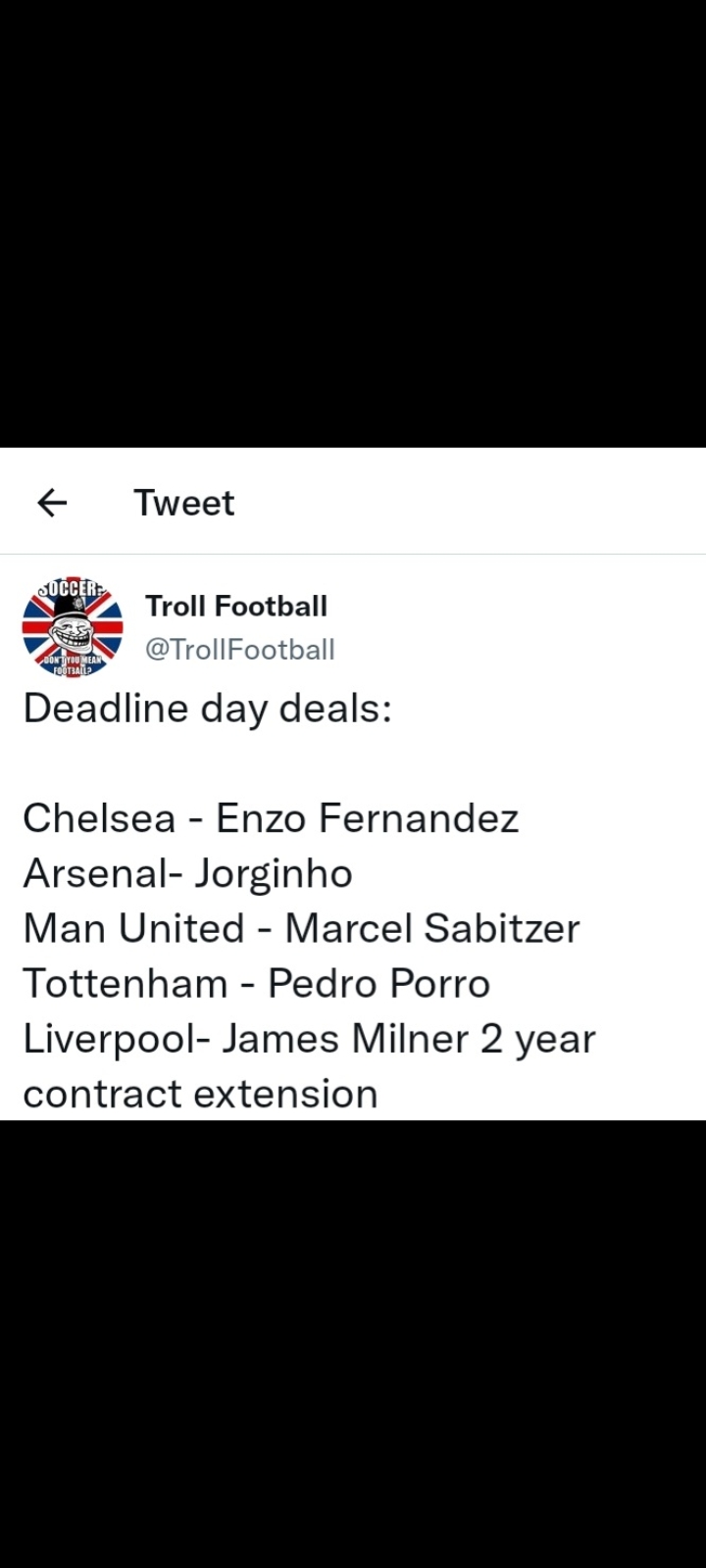
Task: Go back using the left arrow icon
Action: [x=52, y=503]
